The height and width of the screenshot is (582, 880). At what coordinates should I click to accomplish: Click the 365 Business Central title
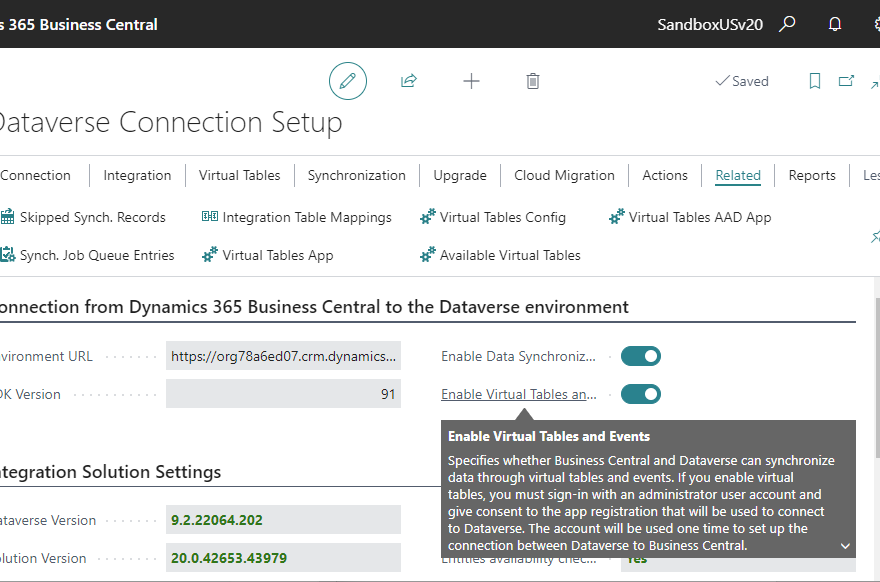82,25
